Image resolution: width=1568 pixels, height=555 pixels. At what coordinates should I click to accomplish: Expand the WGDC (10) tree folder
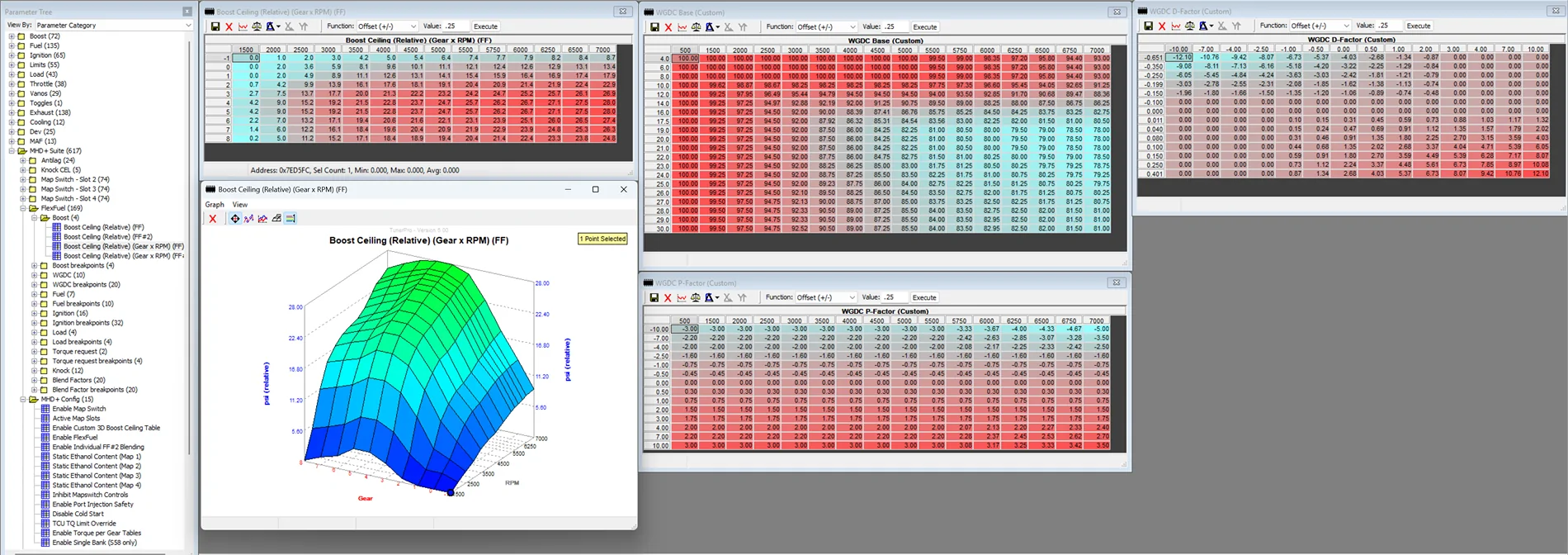[x=35, y=275]
